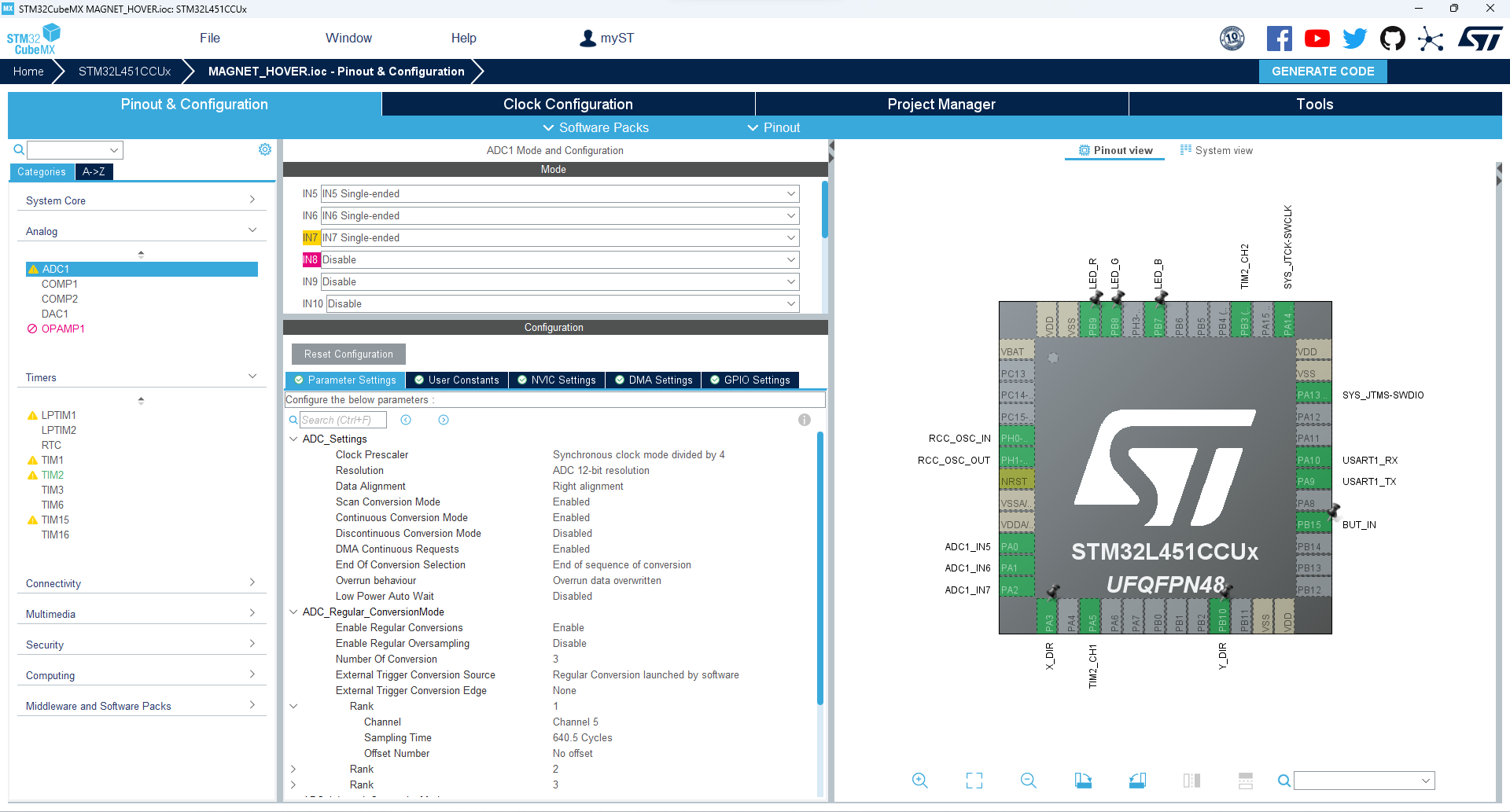Viewport: 1510px width, 812px height.
Task: Open the GPIO Settings tab
Action: [750, 380]
